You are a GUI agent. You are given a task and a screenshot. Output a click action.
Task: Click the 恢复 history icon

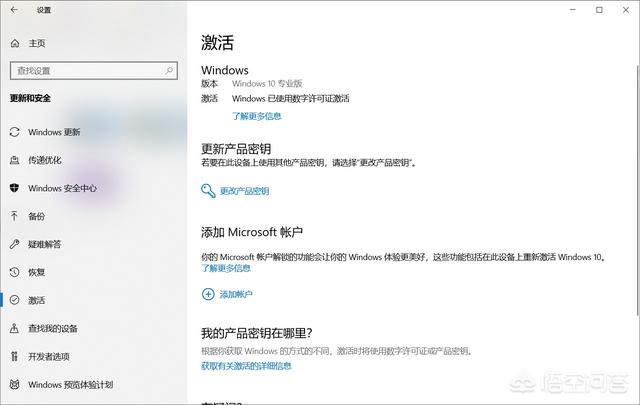15,272
